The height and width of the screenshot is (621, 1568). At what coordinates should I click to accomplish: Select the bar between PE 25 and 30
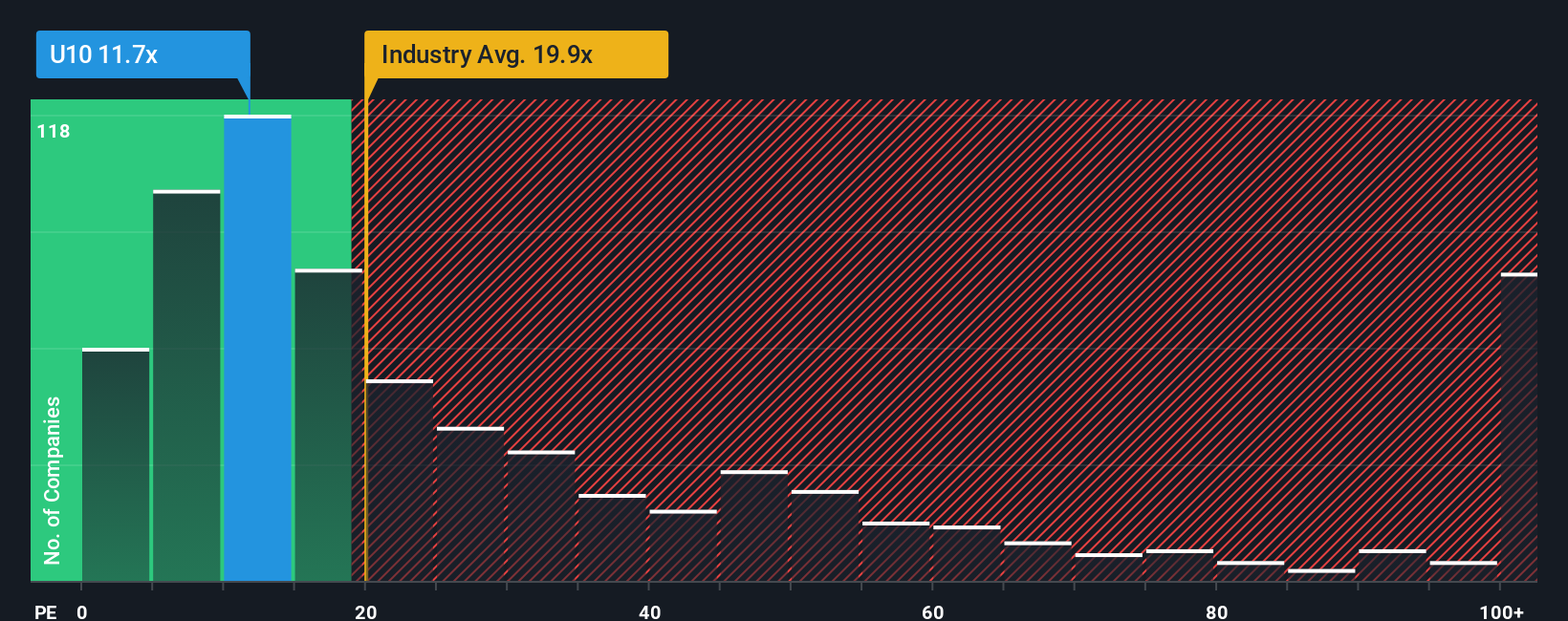[470, 503]
